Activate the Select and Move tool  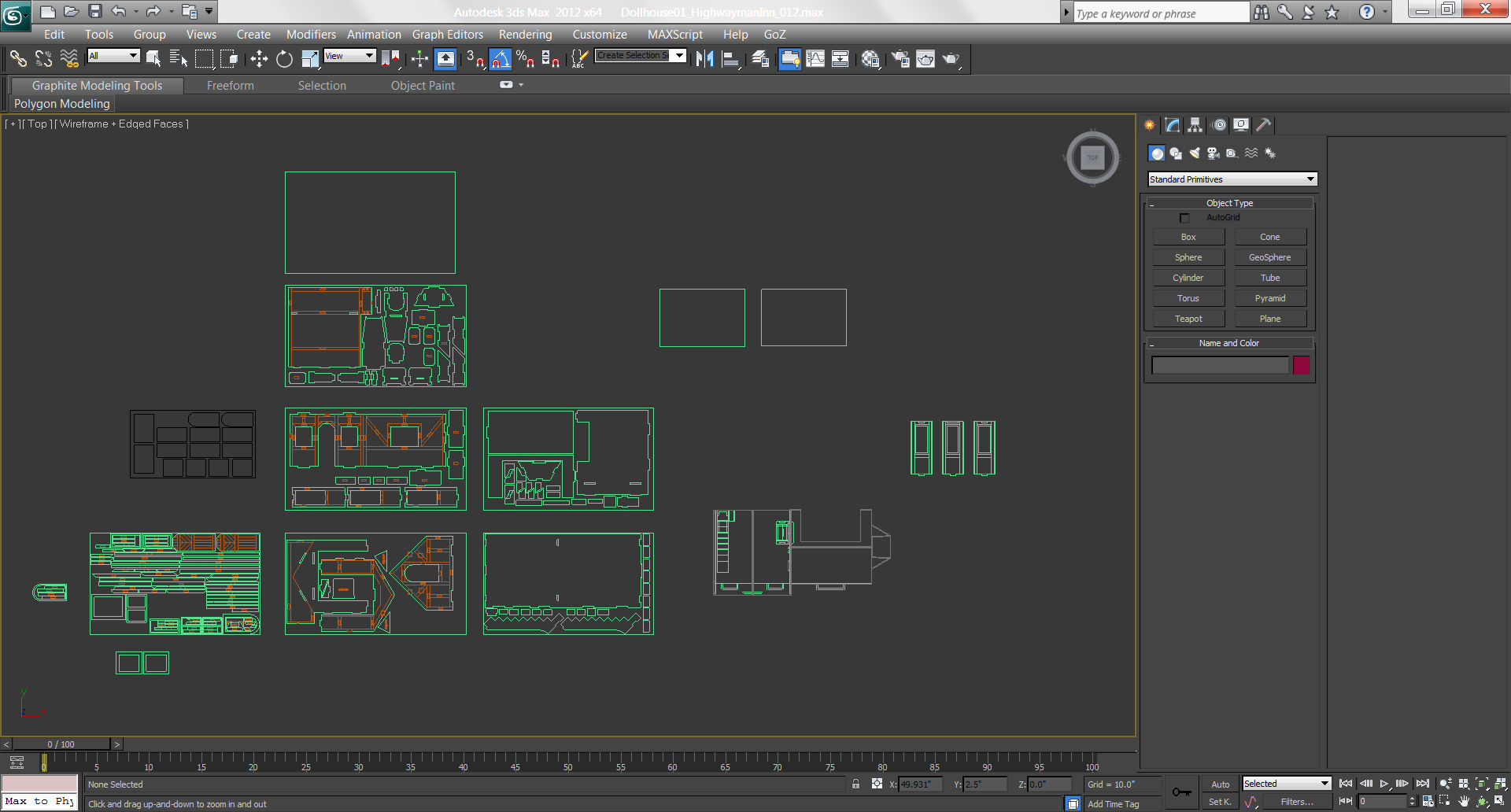coord(259,59)
